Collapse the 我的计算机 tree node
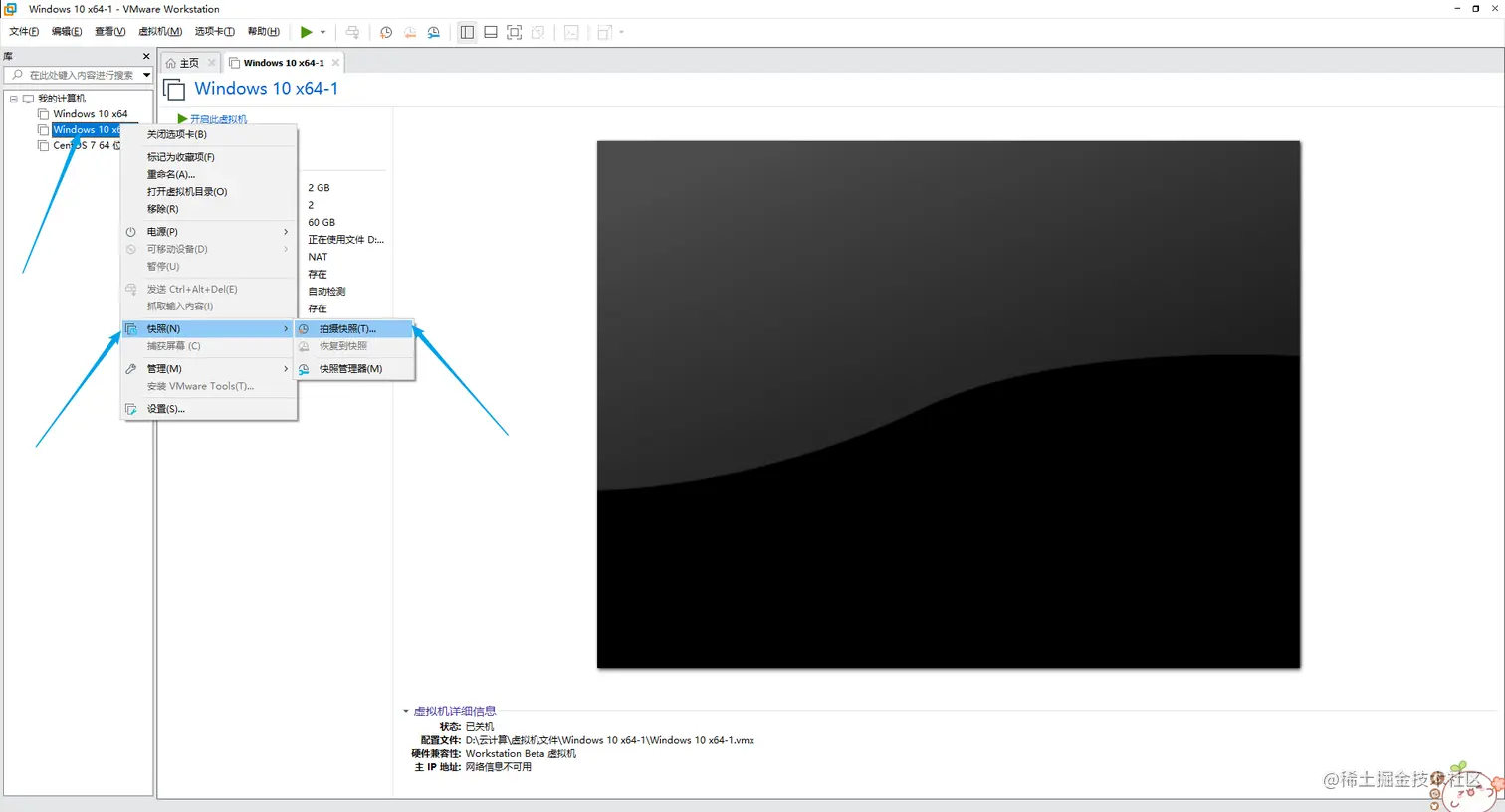This screenshot has width=1505, height=812. (x=13, y=99)
